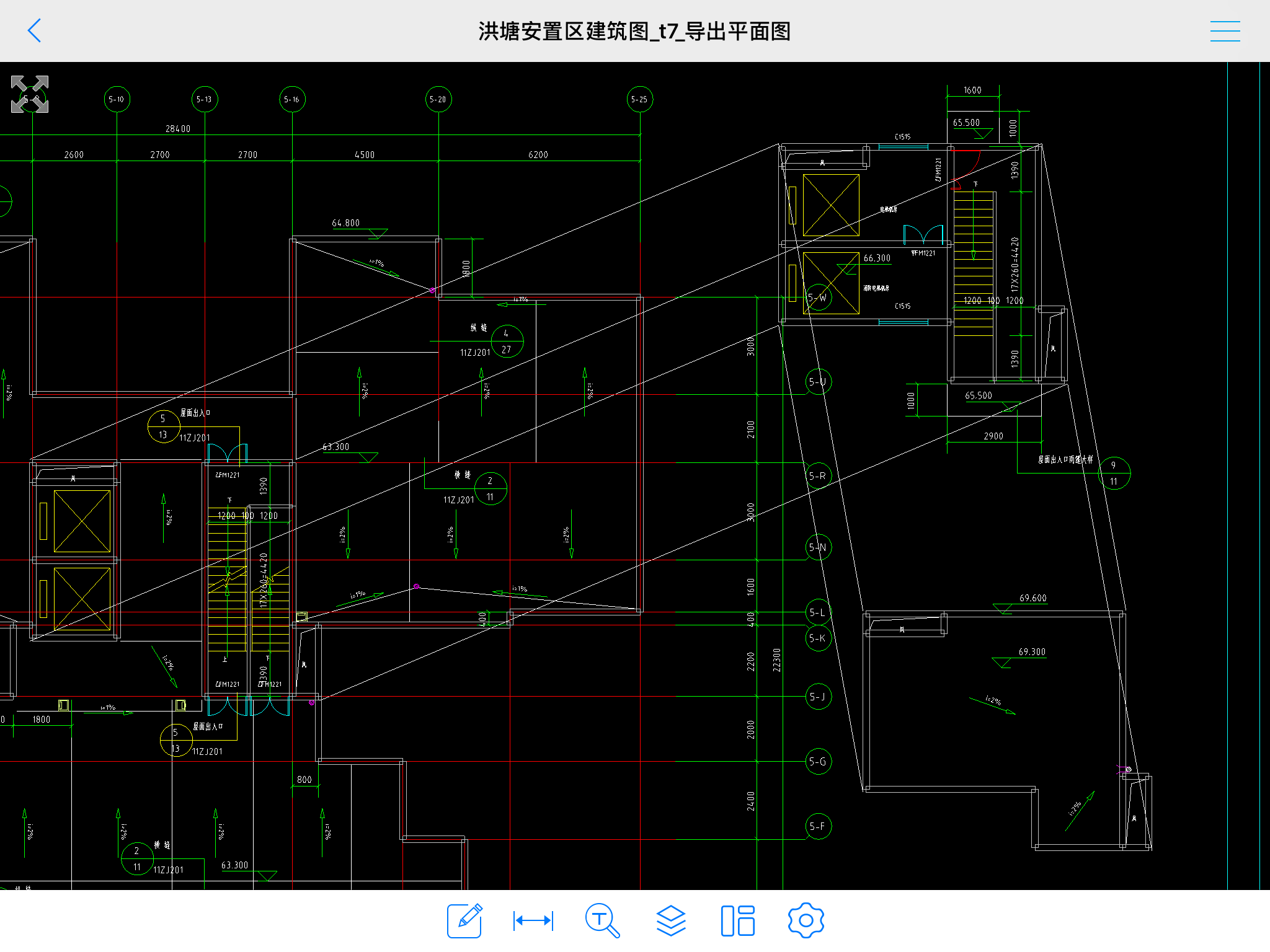Click the axis bubble 5-G
The width and height of the screenshot is (1270, 952).
[x=819, y=762]
